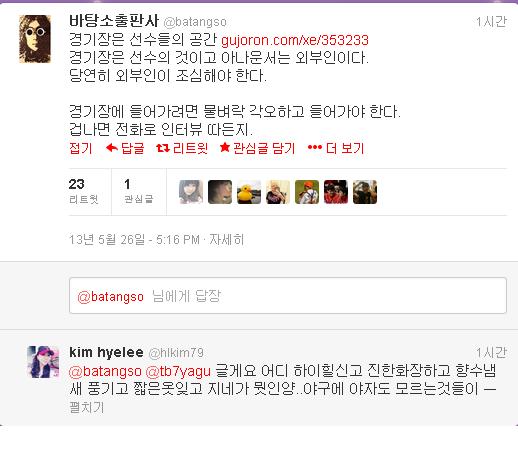Open the 바탕소출판사 profile avatar
518x450 pixels.
(x=35, y=39)
